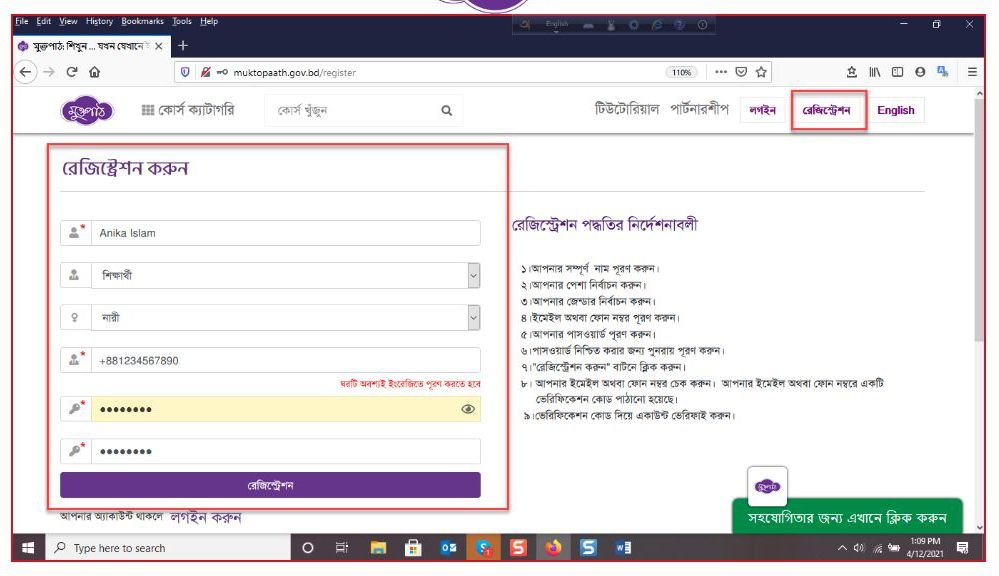999x576 pixels.
Task: Click the search magnifier icon in course search
Action: pos(446,111)
